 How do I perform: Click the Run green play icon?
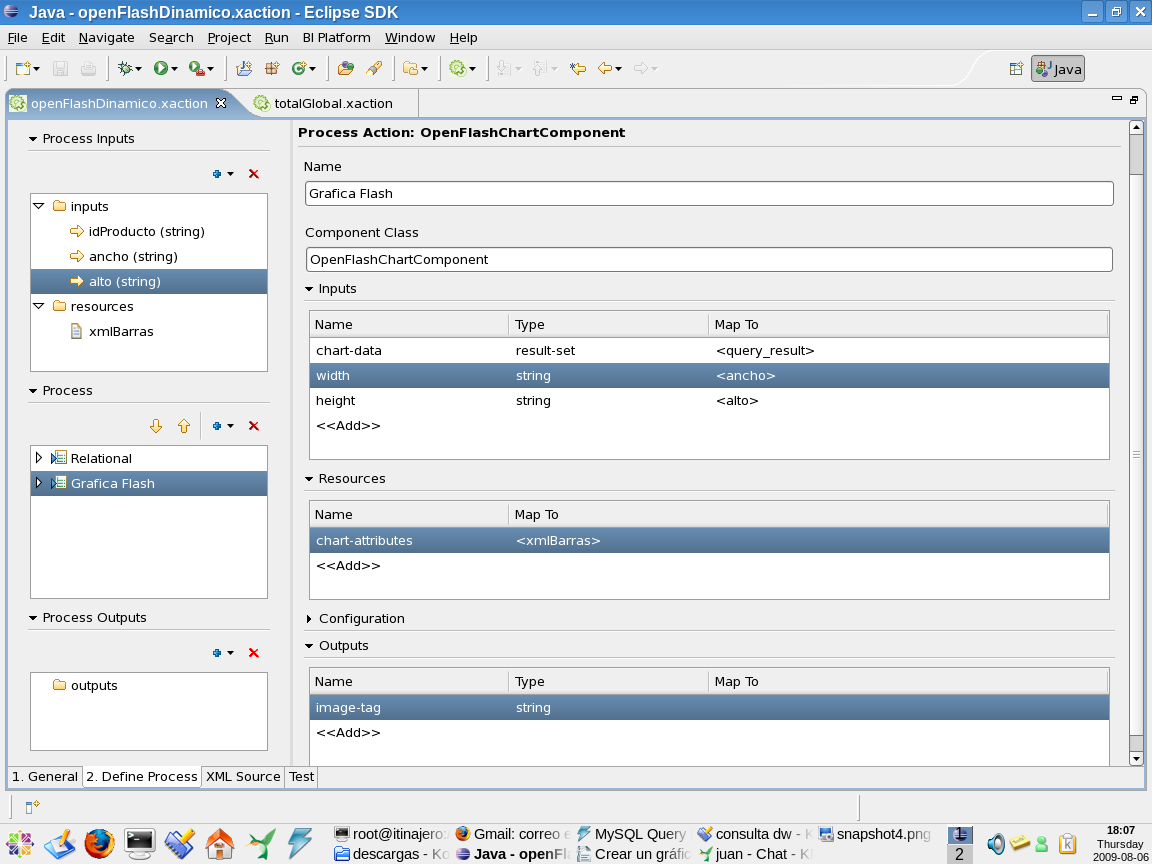[x=160, y=69]
